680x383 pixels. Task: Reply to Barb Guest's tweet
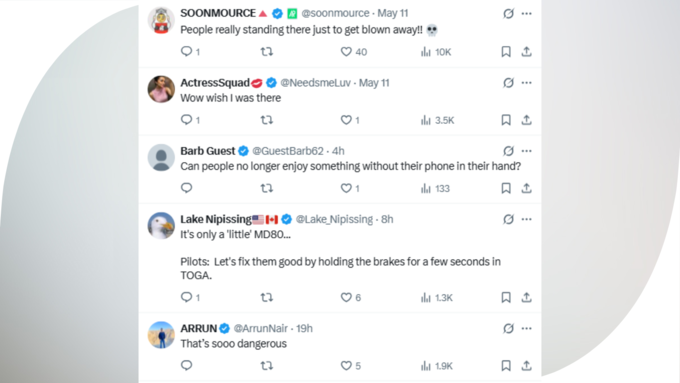[x=186, y=188]
